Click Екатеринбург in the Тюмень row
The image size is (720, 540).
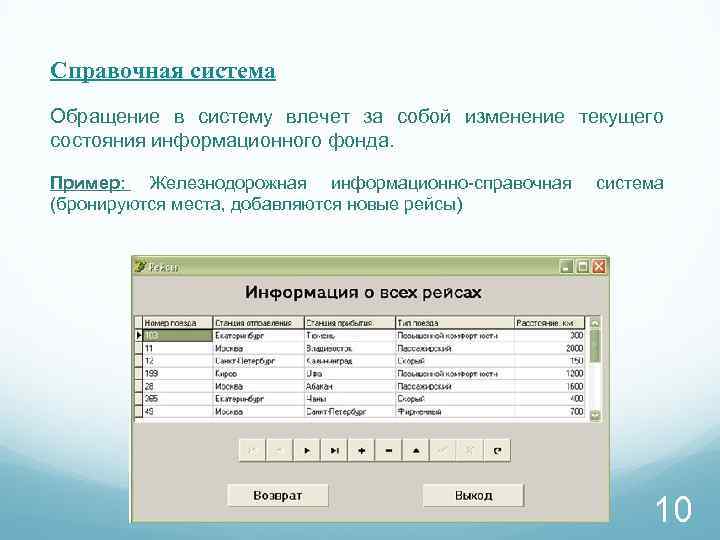[259, 336]
